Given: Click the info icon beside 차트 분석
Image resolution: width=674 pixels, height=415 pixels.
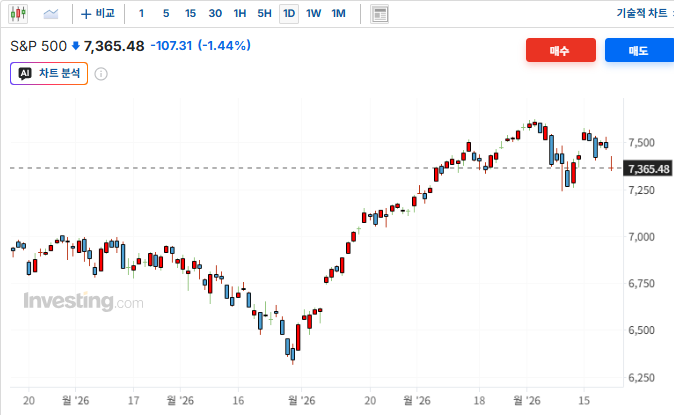Looking at the screenshot, I should 101,74.
